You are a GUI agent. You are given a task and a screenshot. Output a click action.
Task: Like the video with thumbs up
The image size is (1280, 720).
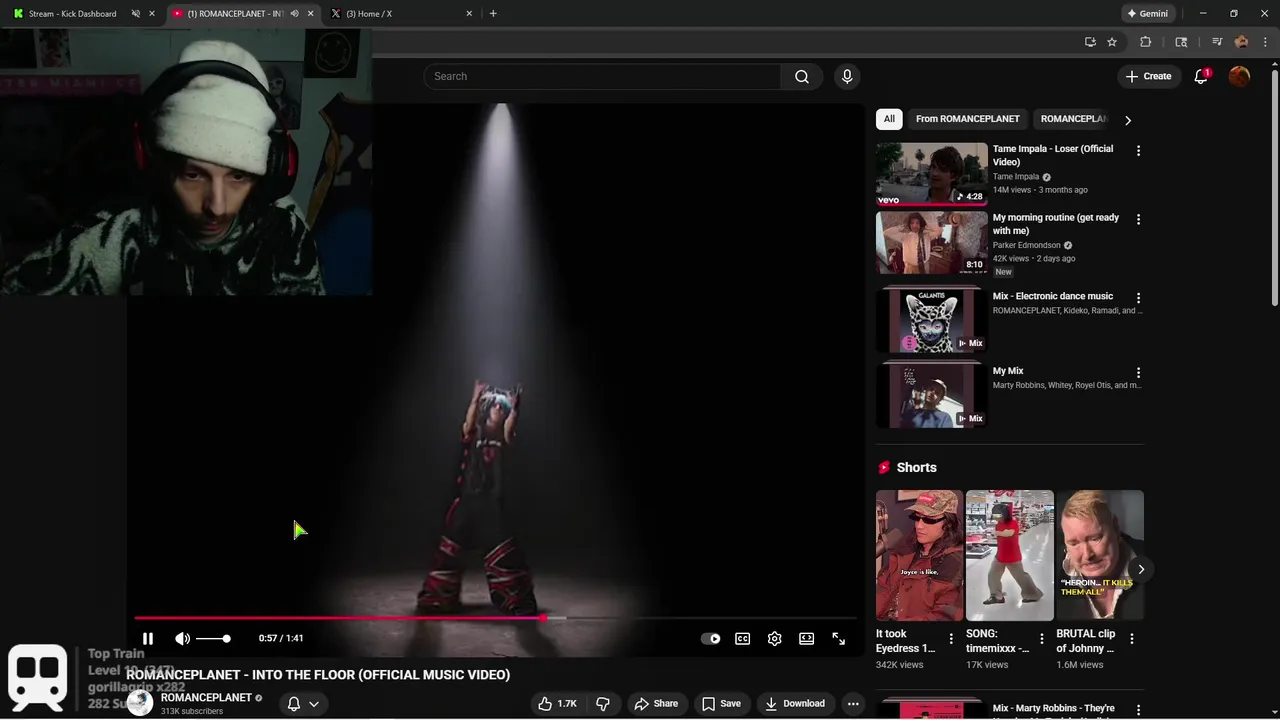pos(558,704)
